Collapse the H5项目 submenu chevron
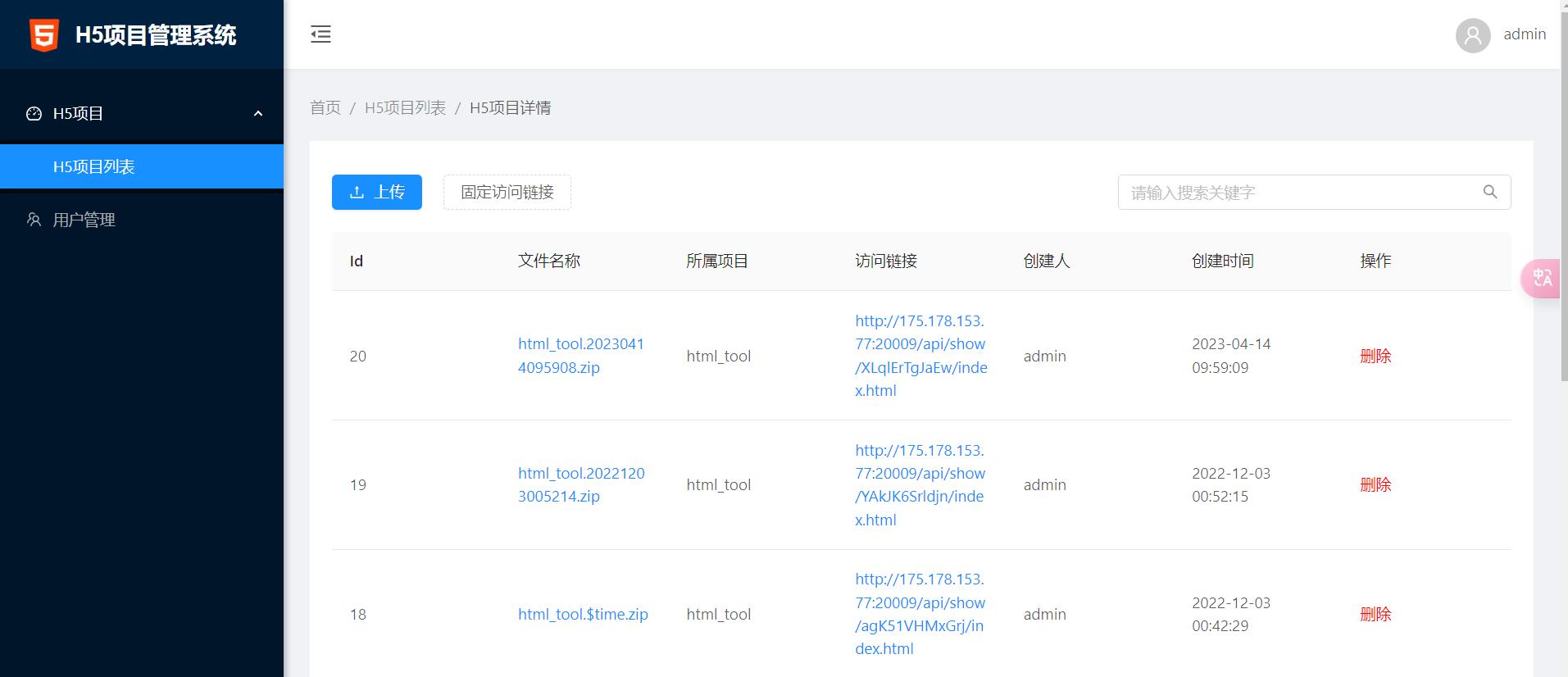1568x677 pixels. (x=258, y=114)
